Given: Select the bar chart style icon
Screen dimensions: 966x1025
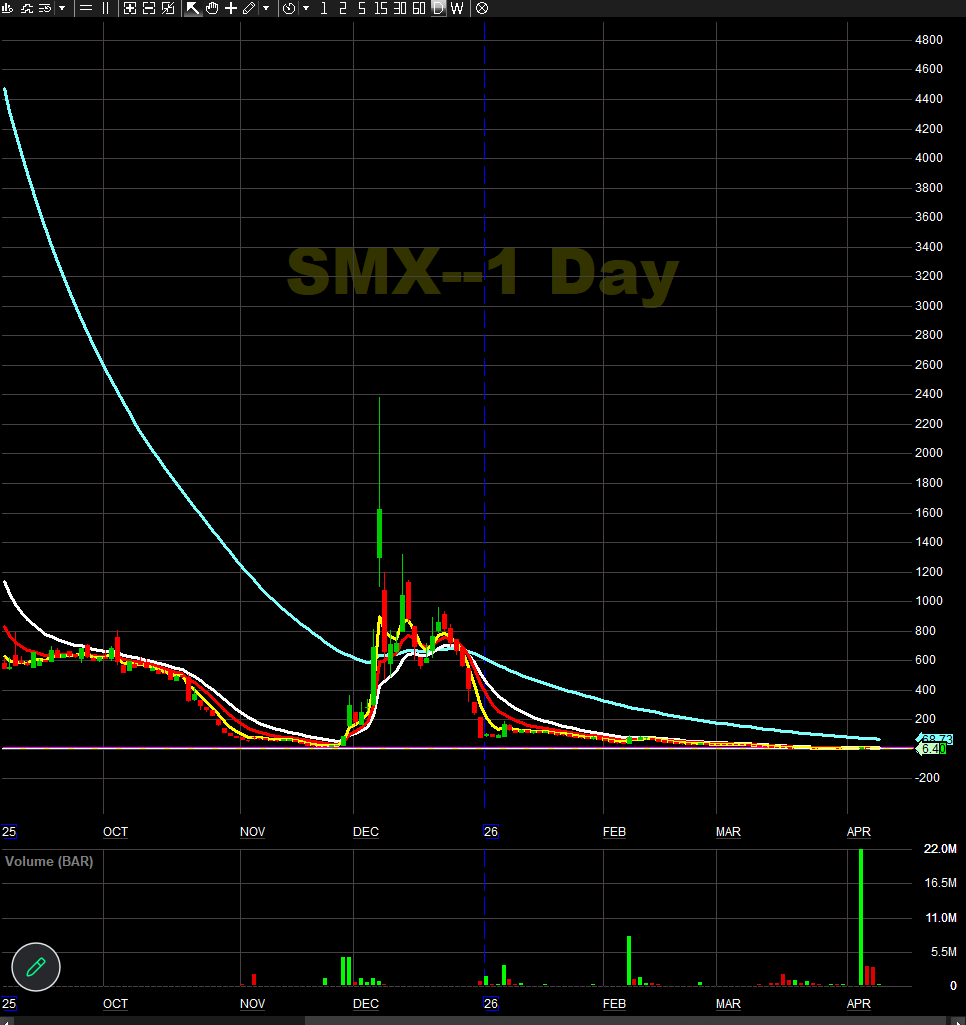Looking at the screenshot, I should 8,8.
